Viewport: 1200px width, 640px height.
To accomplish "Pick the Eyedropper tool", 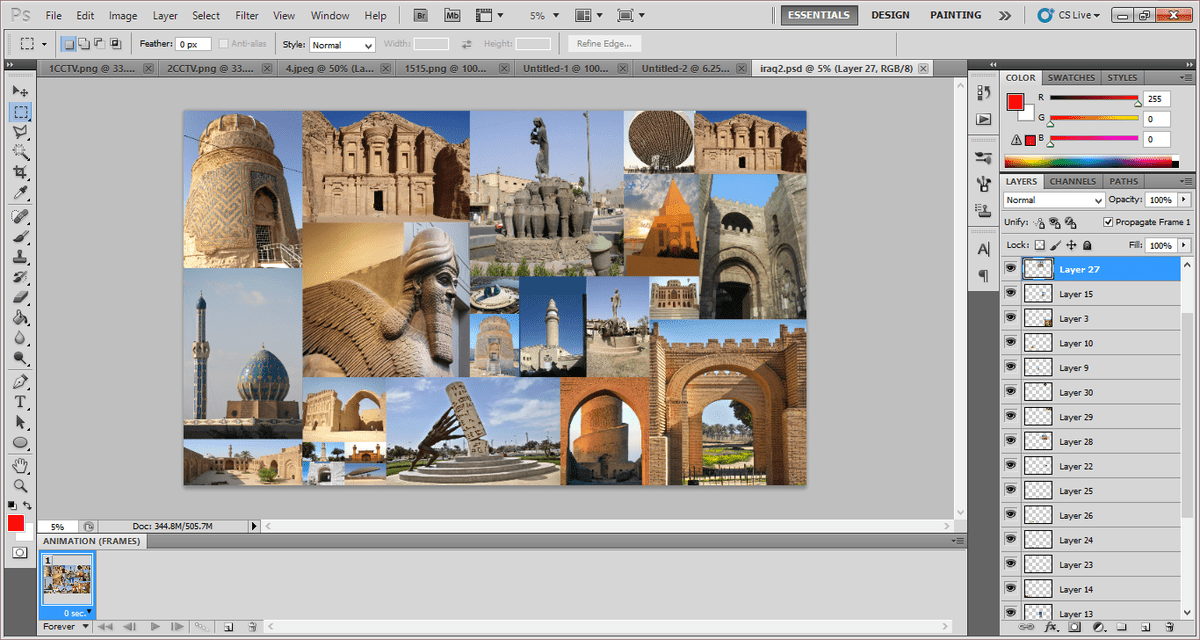I will (x=20, y=194).
